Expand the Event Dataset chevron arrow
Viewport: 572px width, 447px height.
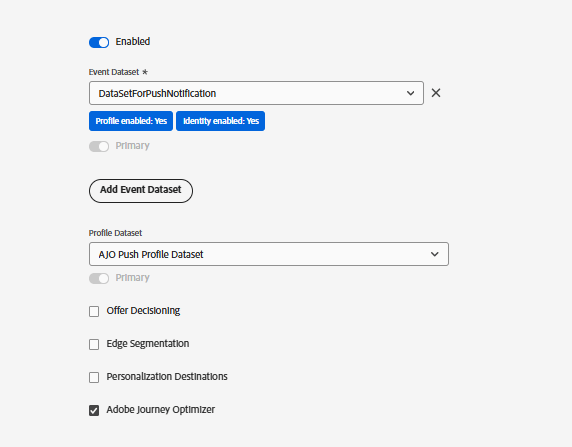click(x=410, y=93)
